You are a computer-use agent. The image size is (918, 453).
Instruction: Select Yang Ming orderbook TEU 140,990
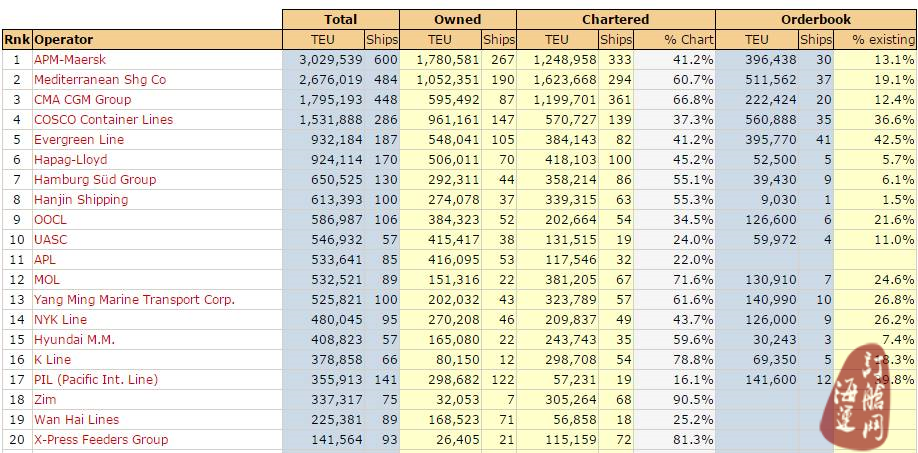[770, 299]
